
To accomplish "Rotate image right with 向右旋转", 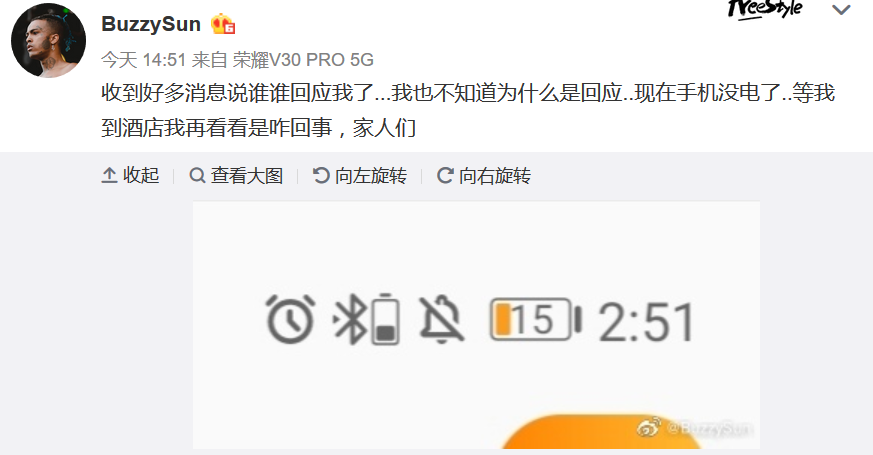I will tap(484, 175).
